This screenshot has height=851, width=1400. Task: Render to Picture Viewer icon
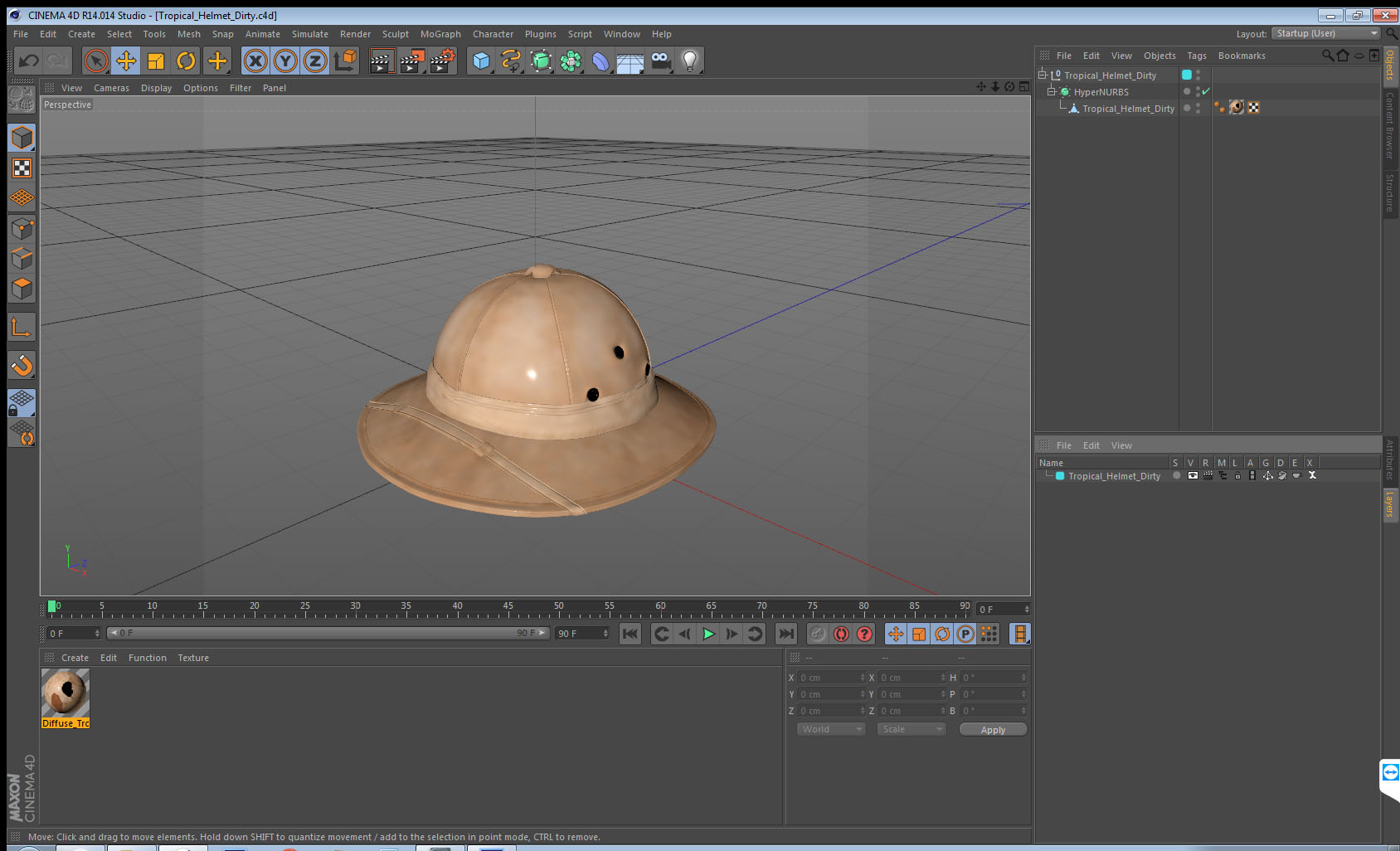[412, 61]
